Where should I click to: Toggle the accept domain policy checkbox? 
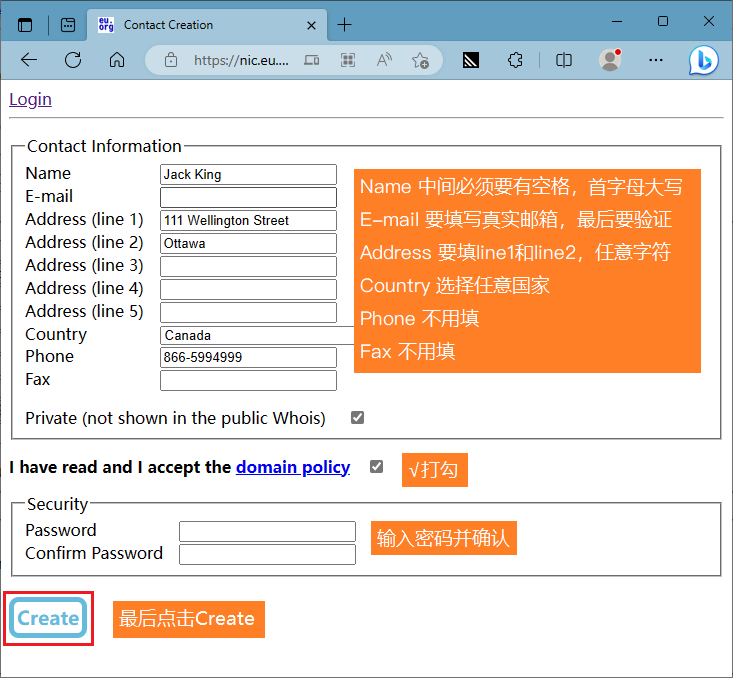376,467
